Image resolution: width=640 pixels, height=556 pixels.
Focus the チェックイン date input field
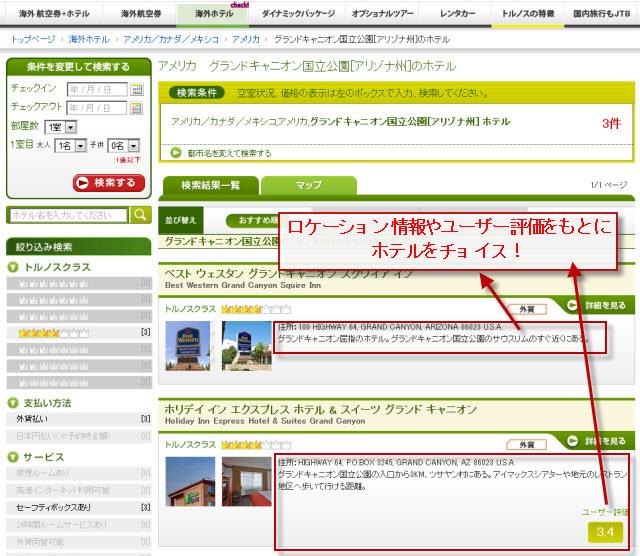point(97,89)
